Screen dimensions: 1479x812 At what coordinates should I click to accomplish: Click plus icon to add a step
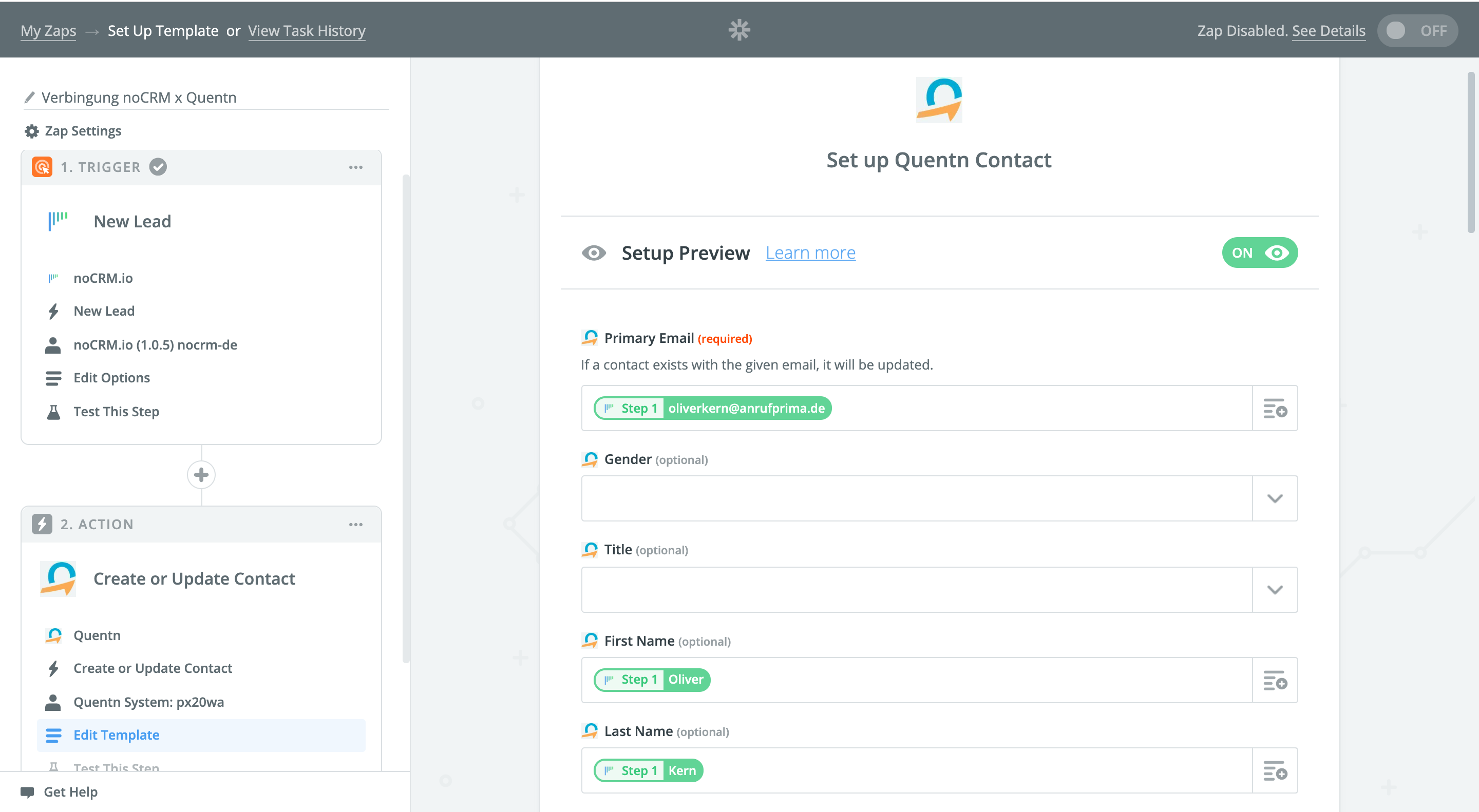201,475
